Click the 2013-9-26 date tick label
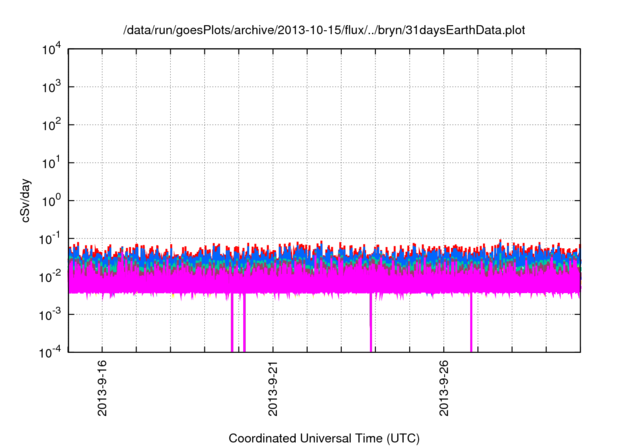Image resolution: width=640 pixels, height=448 pixels. (444, 388)
